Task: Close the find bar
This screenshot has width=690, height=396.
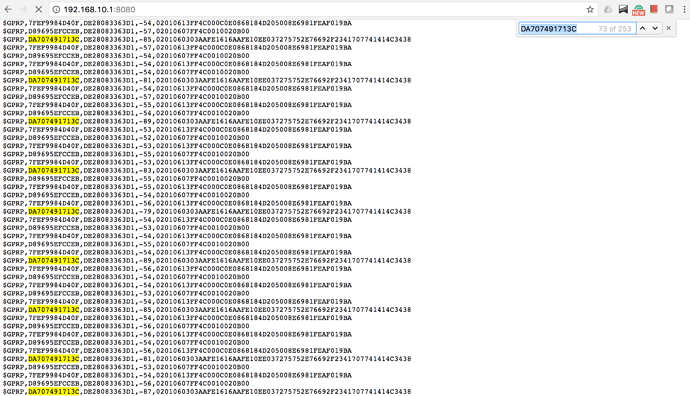Action: coord(668,28)
